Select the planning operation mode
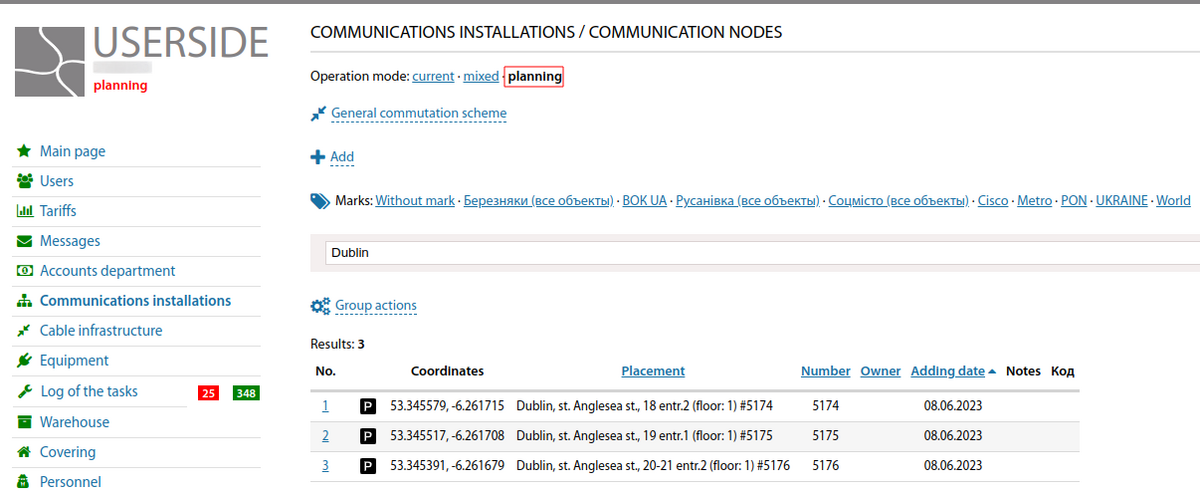 point(534,76)
